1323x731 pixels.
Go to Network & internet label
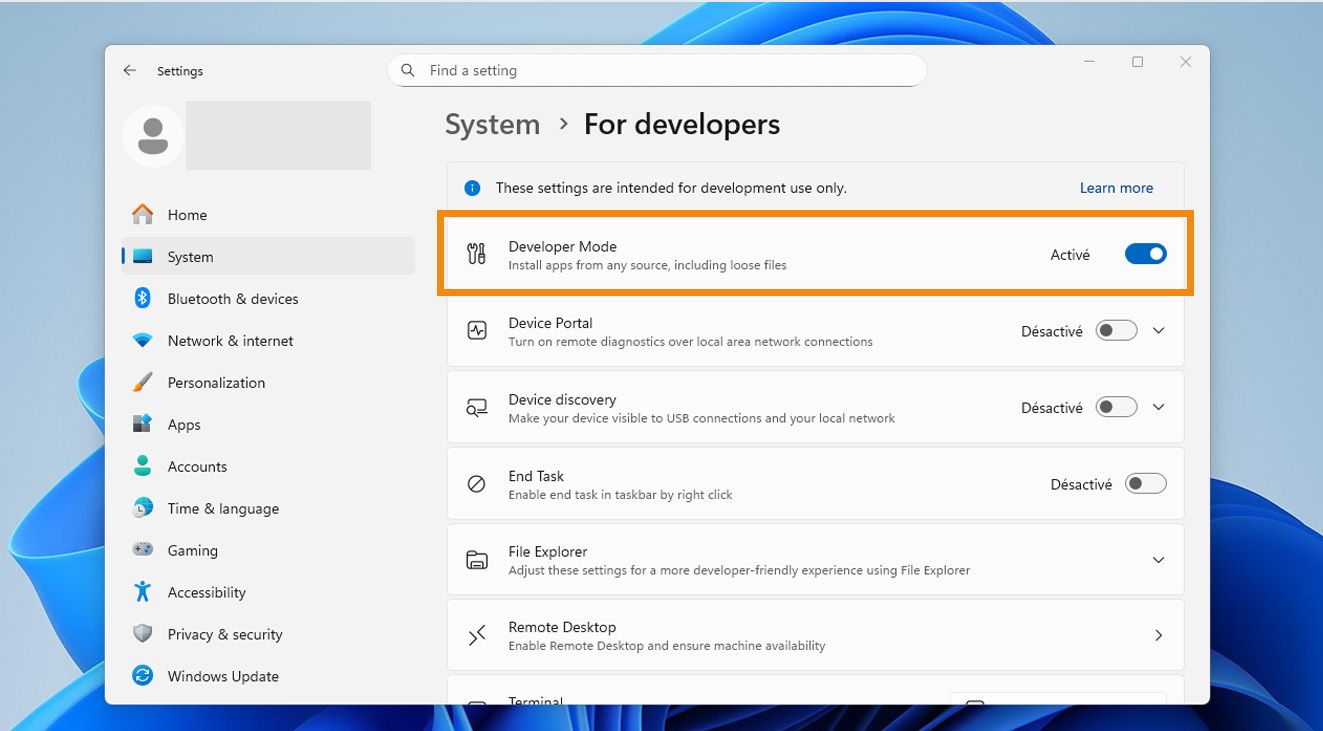click(x=230, y=341)
